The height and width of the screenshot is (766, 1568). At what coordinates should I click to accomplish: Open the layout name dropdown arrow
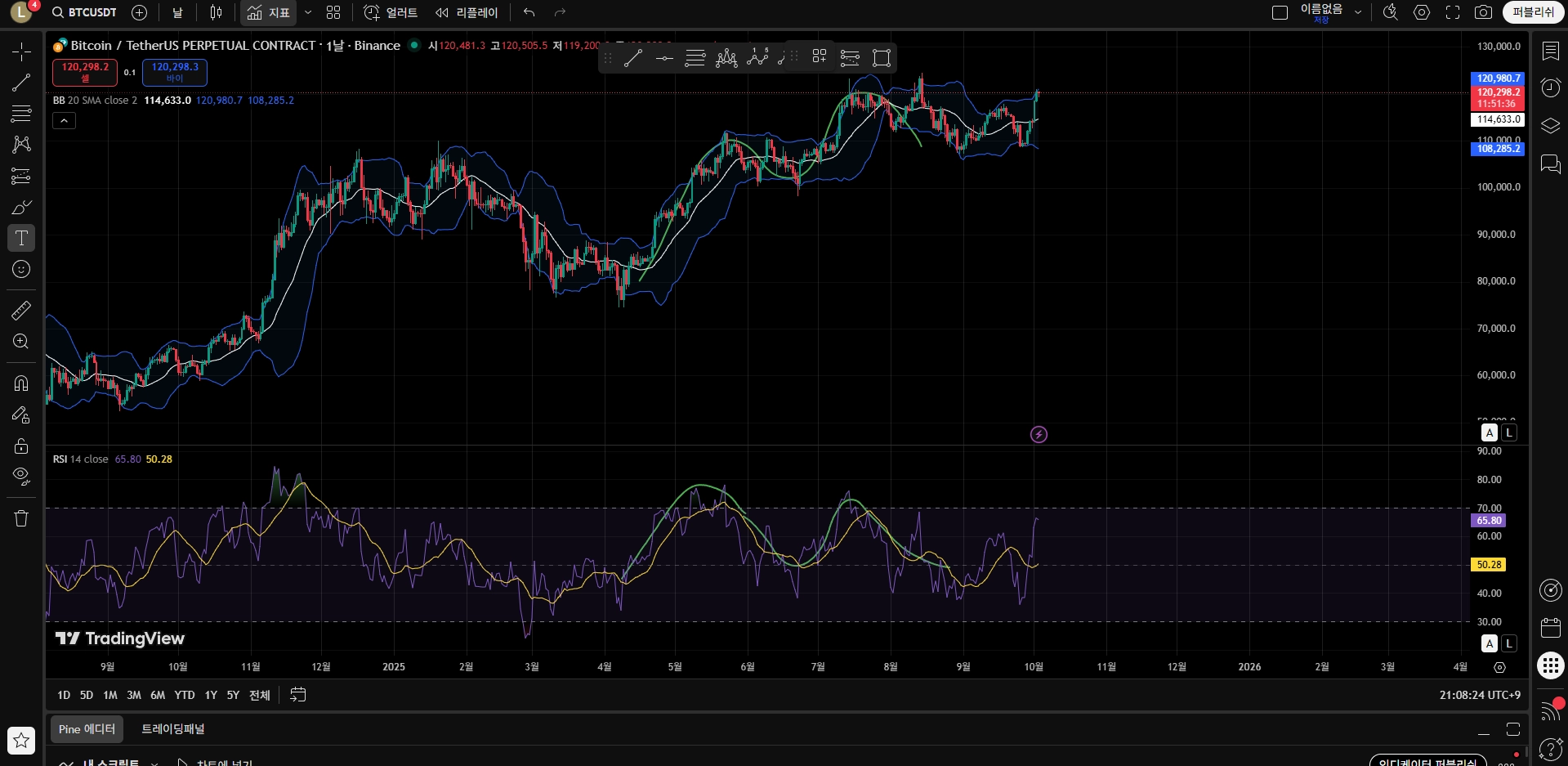click(x=1358, y=12)
